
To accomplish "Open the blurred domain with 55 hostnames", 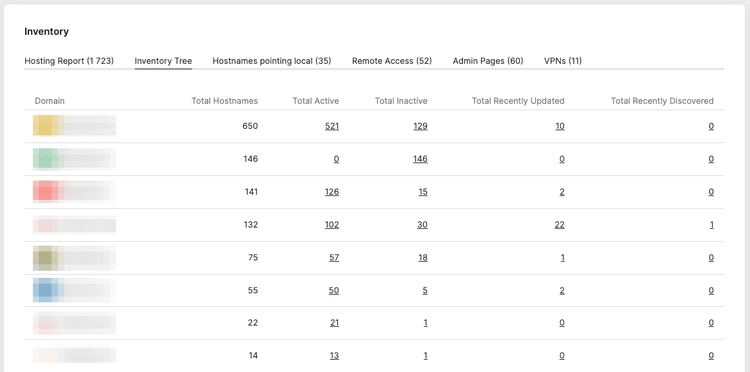I will pyautogui.click(x=75, y=290).
